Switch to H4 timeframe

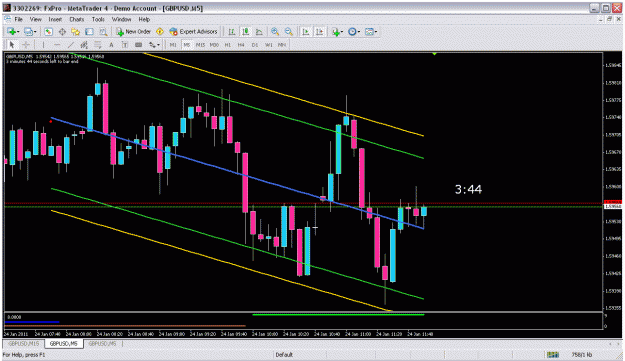coord(241,45)
